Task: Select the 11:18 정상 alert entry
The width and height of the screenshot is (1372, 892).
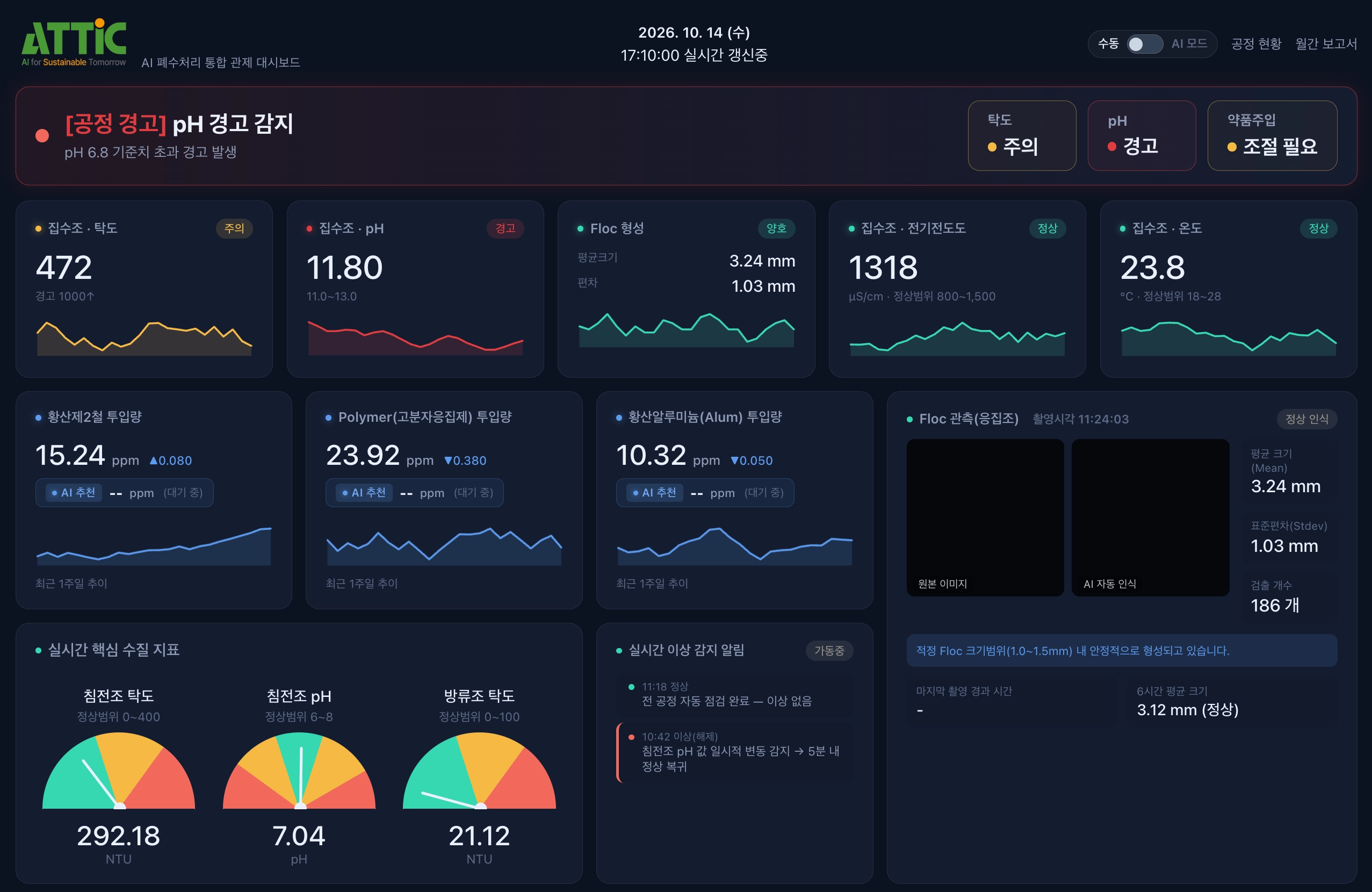Action: (x=734, y=694)
